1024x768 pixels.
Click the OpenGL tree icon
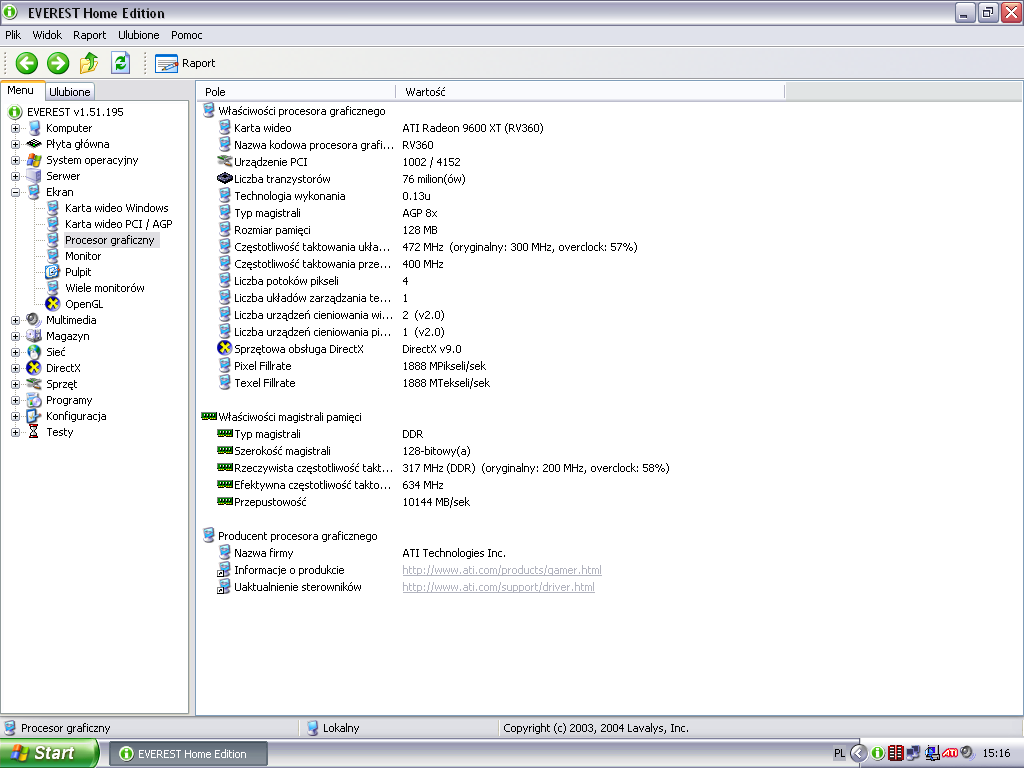pos(53,304)
